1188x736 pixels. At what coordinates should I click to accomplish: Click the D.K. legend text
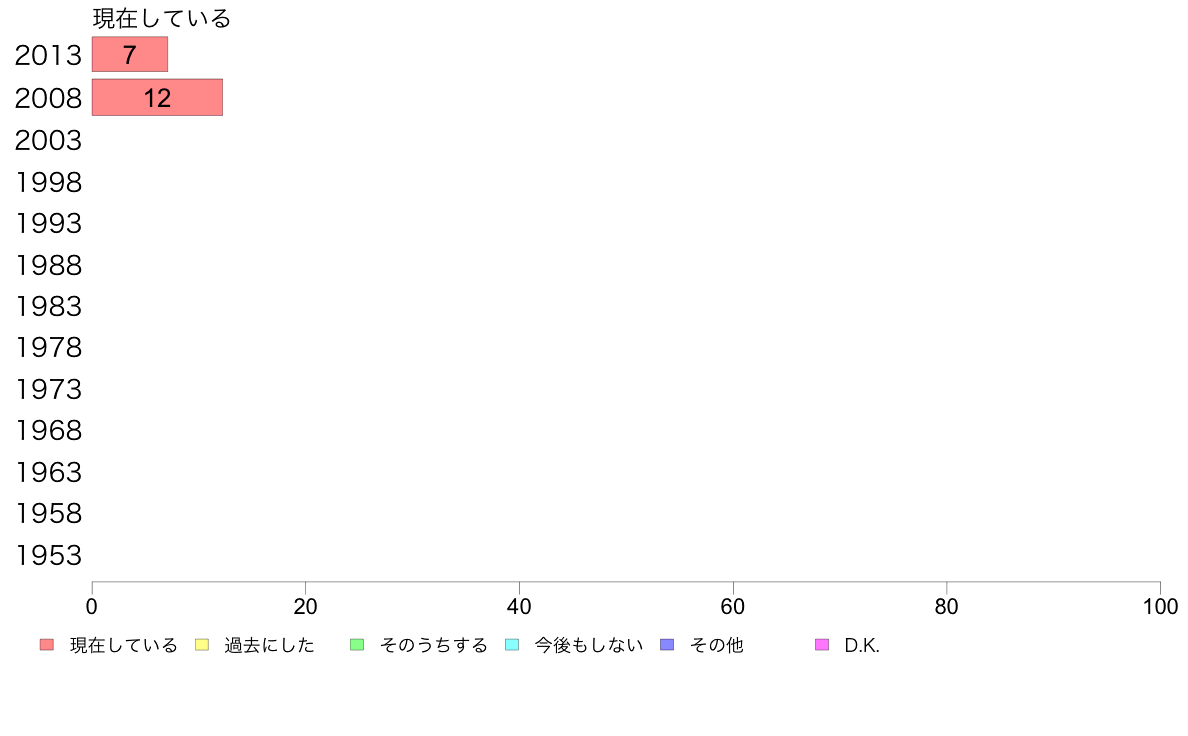pyautogui.click(x=862, y=645)
